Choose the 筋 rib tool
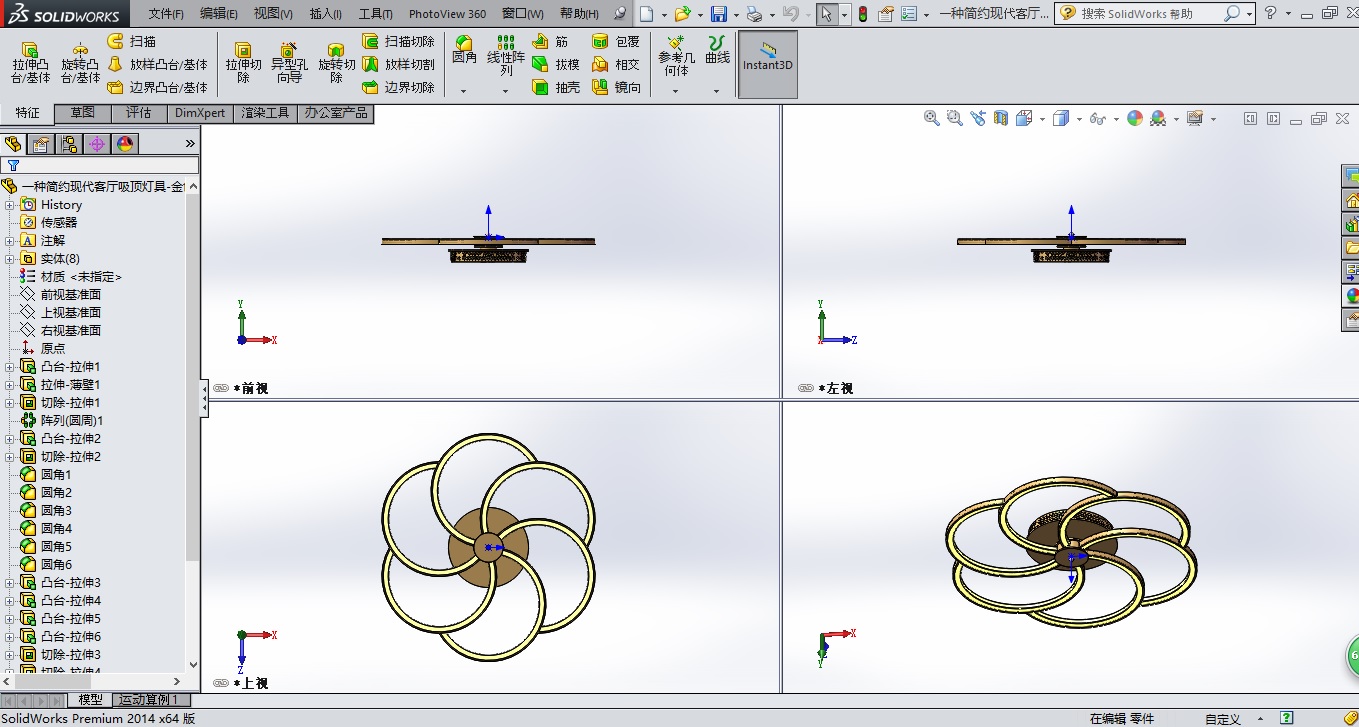Viewport: 1359px width, 727px height. [551, 41]
